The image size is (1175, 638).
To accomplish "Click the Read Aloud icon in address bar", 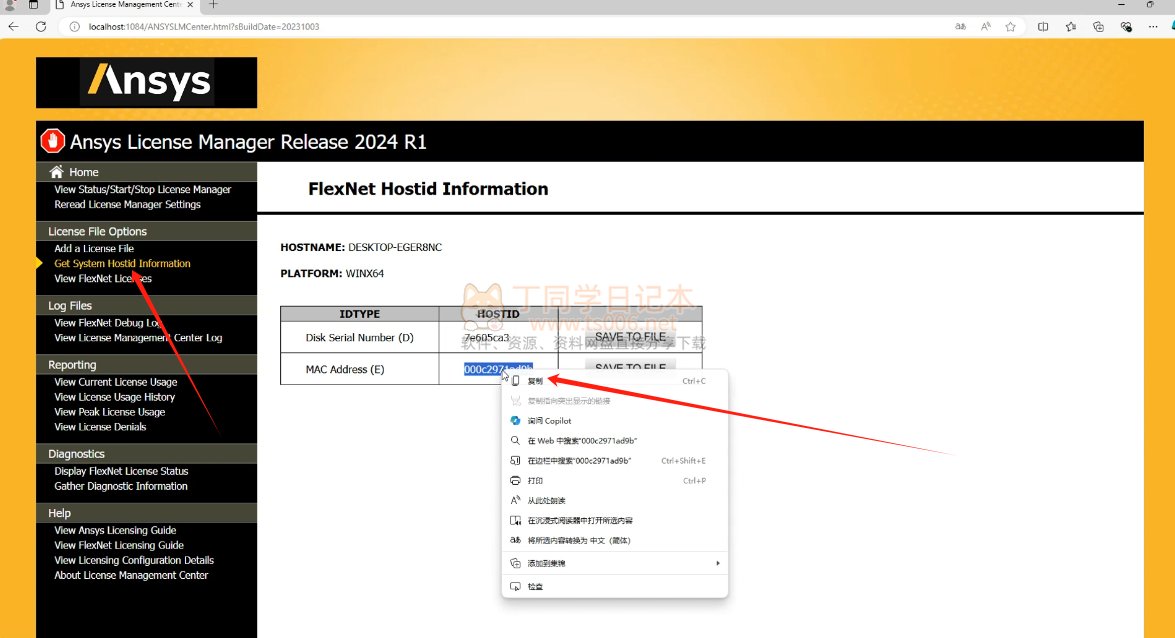I will 986,27.
